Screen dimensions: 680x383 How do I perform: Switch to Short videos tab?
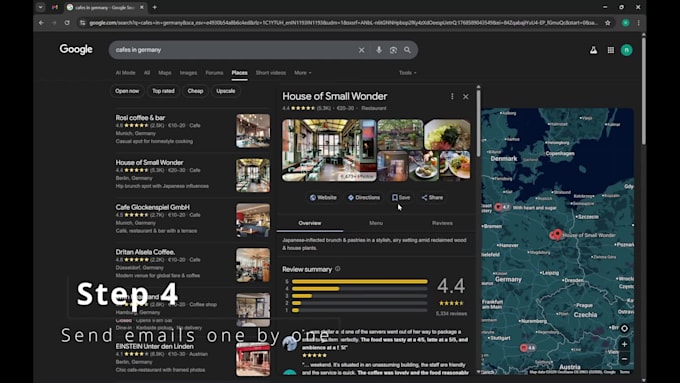[x=271, y=73]
